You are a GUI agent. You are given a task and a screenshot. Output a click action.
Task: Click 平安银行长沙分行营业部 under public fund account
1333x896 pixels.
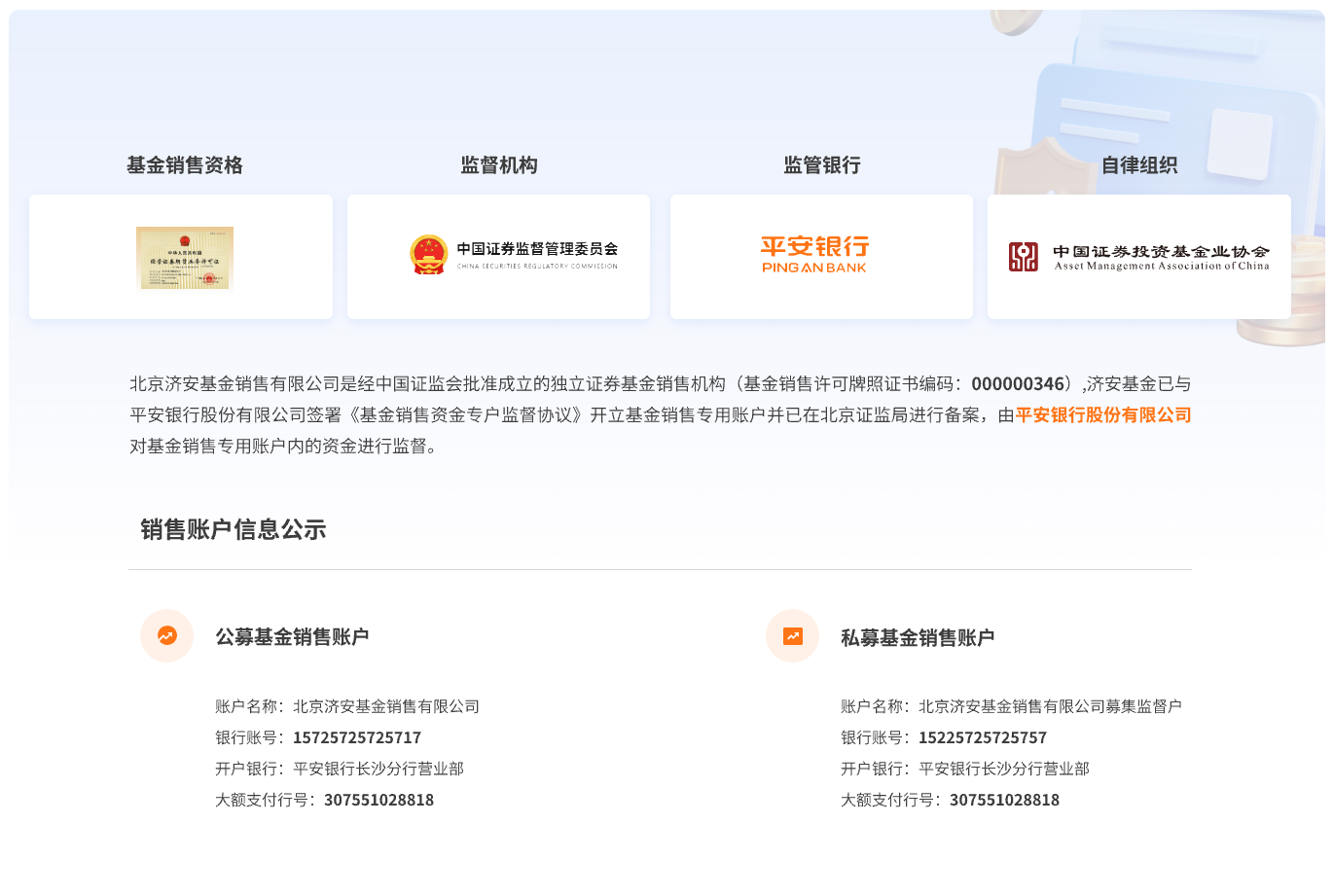(x=378, y=769)
